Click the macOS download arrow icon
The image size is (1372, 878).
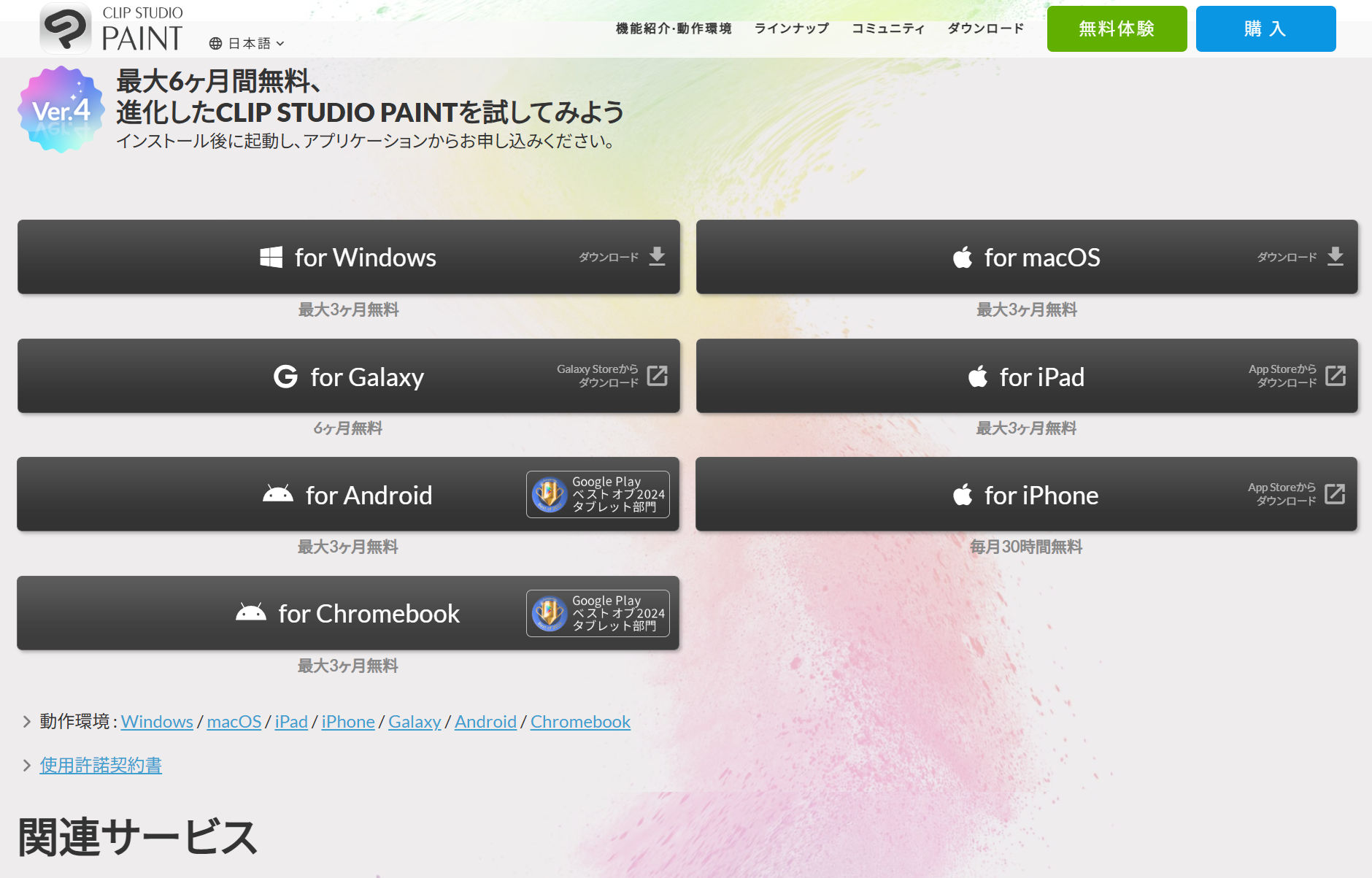tap(1335, 256)
